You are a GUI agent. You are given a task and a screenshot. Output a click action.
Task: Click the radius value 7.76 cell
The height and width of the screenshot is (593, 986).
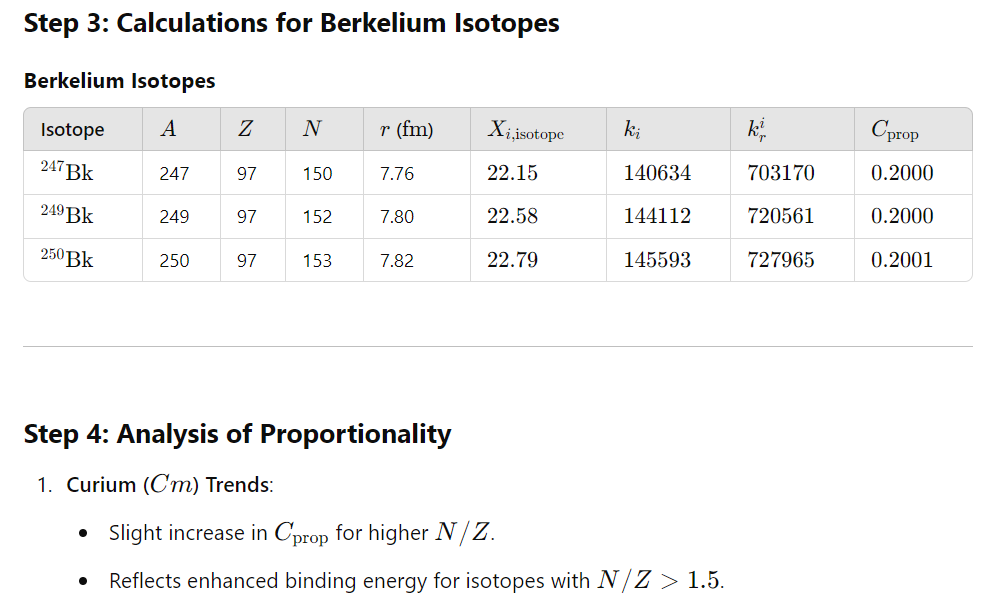397,174
